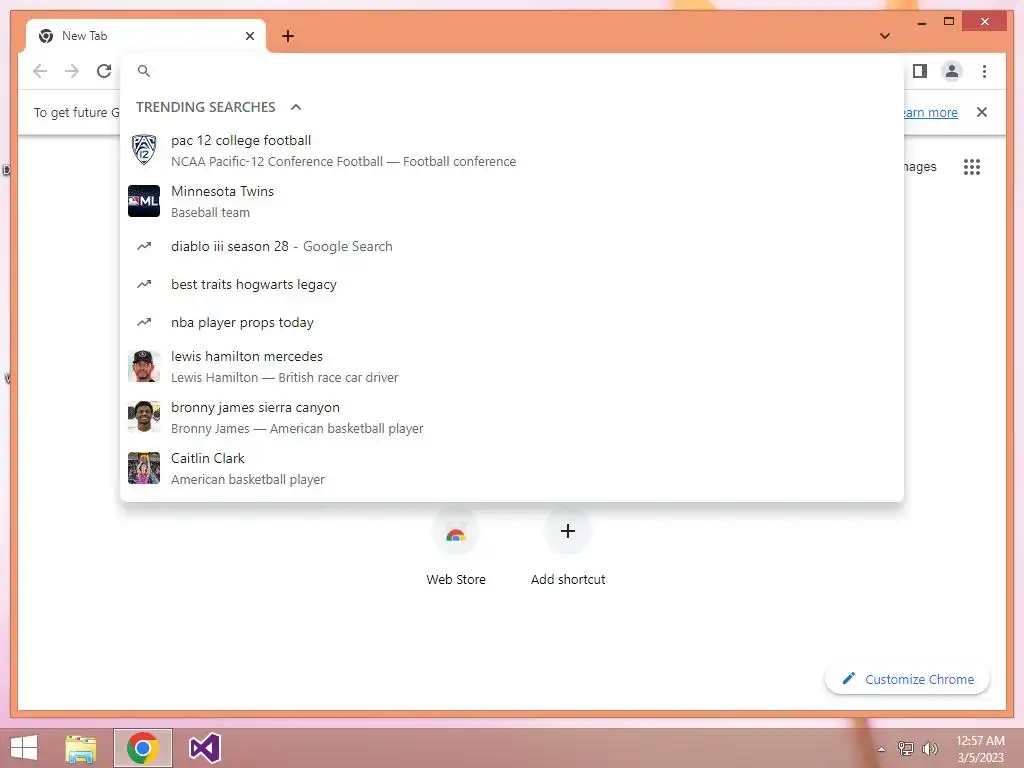Click the Bronny James photo thumbnail
Viewport: 1024px width, 768px height.
click(x=144, y=417)
